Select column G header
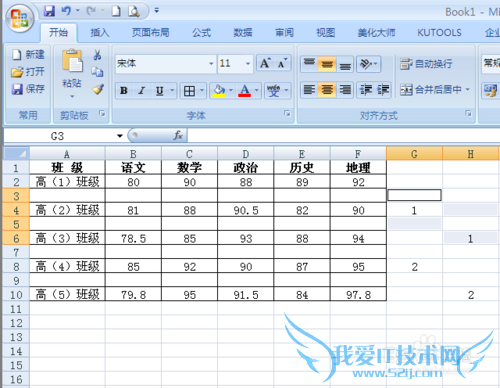 (414, 154)
